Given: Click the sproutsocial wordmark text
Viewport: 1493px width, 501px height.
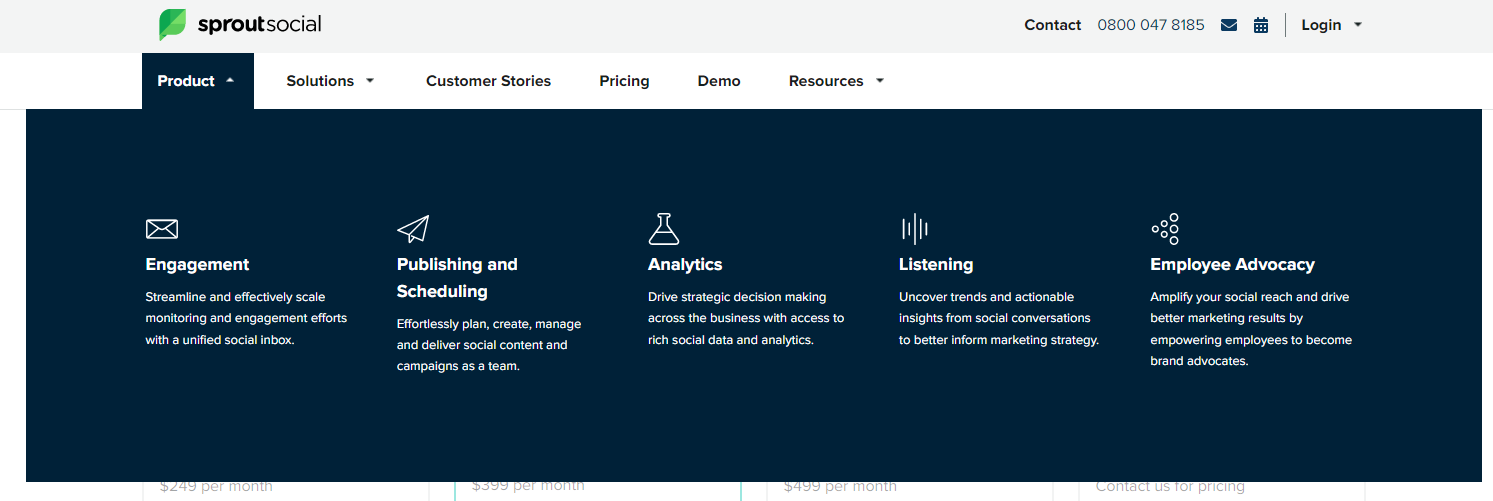Looking at the screenshot, I should [260, 25].
